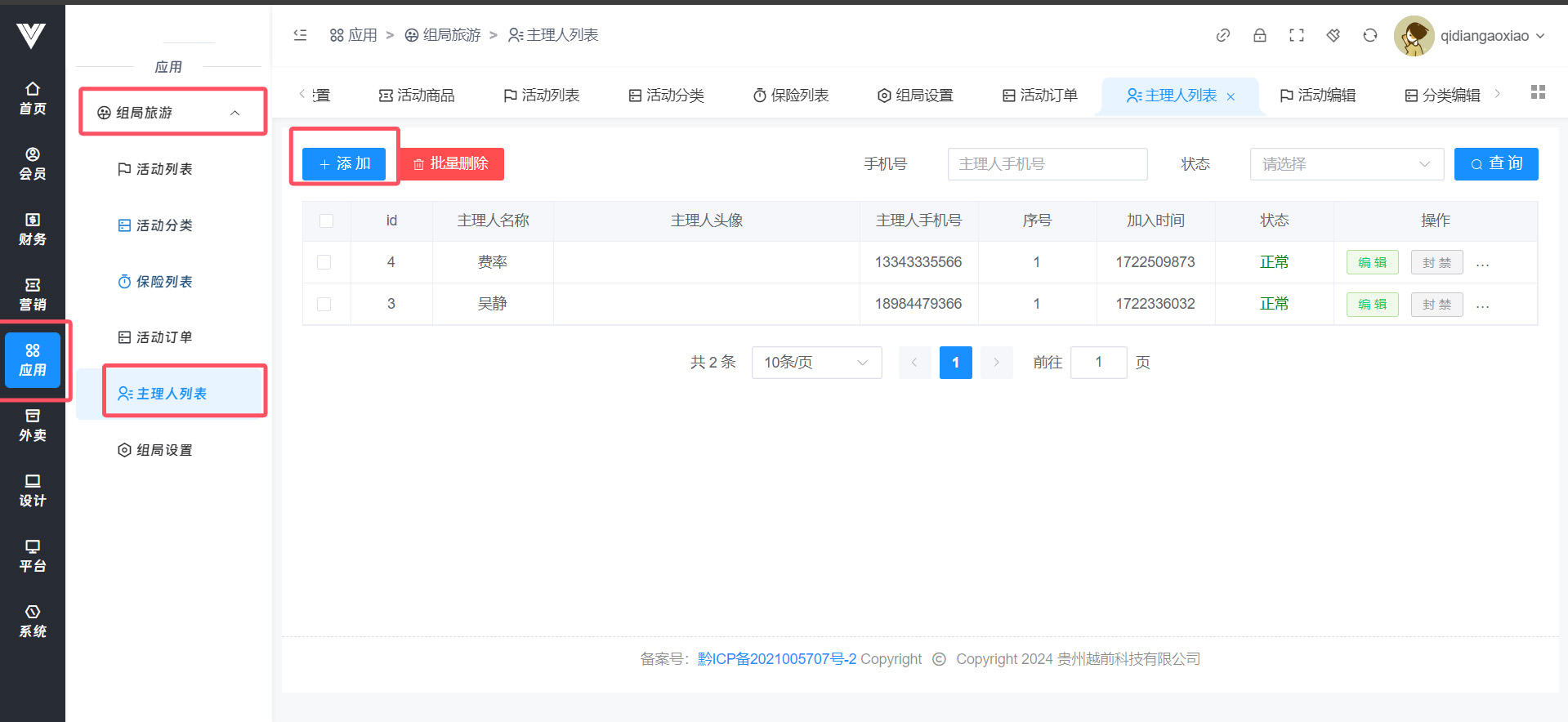
Task: Select 保险列表 in the side menu
Action: 163,282
